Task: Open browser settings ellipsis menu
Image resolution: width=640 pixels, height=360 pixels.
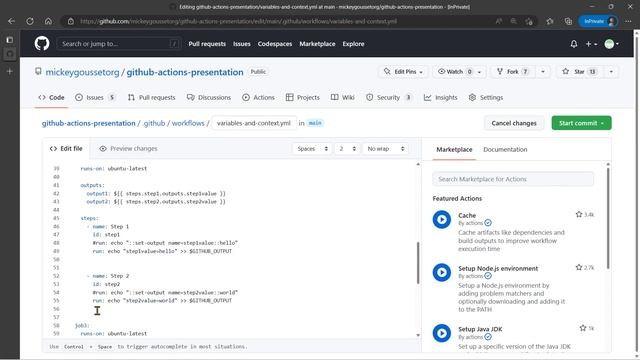Action: (628, 21)
